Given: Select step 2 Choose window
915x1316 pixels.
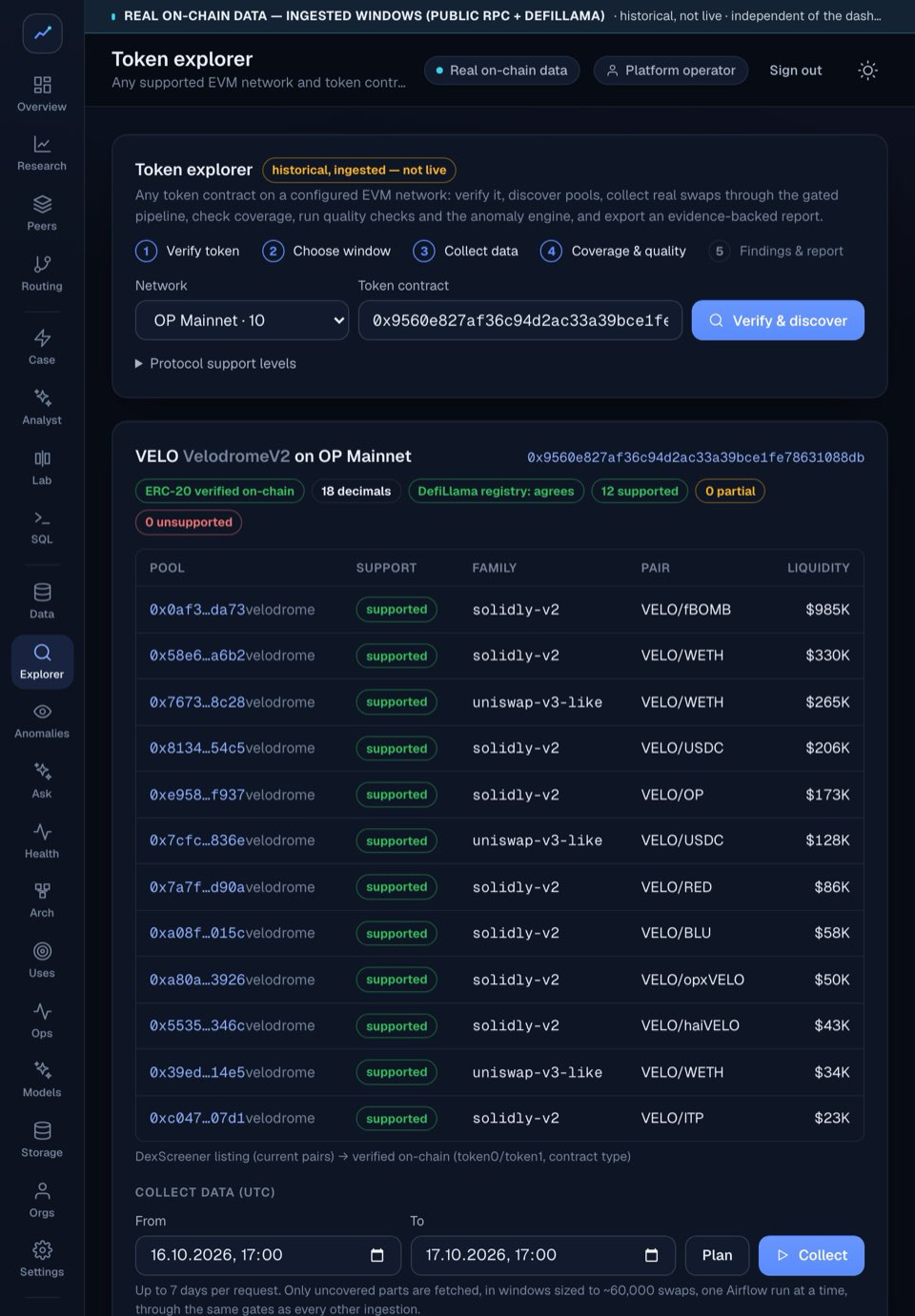Looking at the screenshot, I should pyautogui.click(x=327, y=251).
